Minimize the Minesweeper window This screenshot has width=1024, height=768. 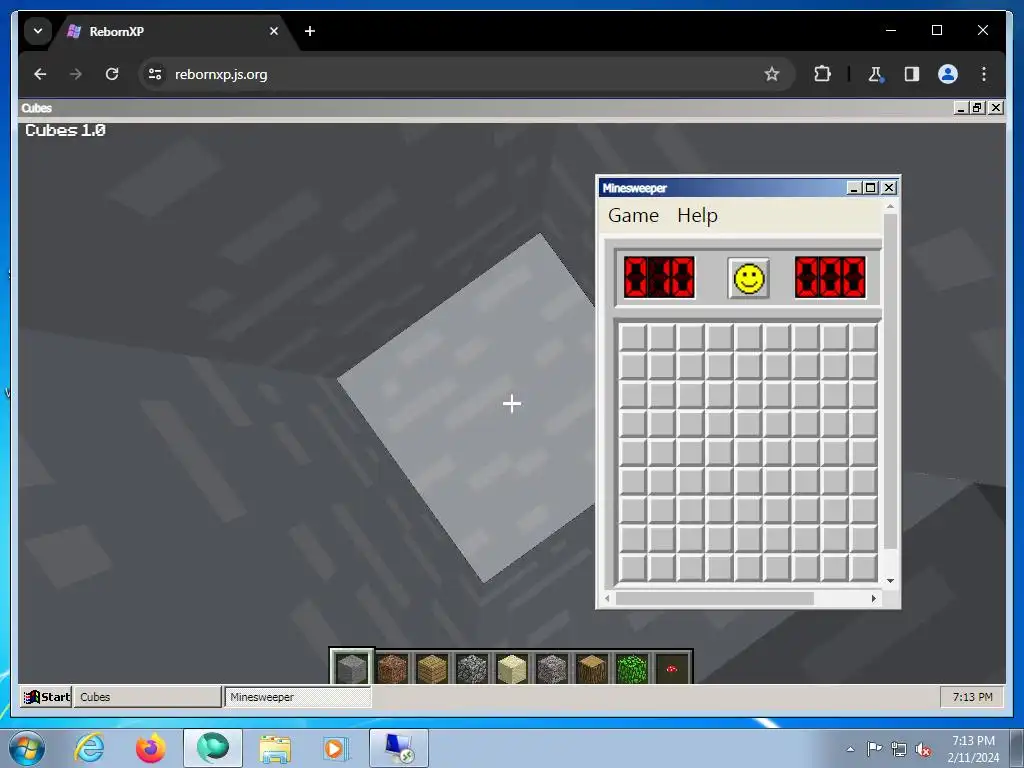(854, 188)
